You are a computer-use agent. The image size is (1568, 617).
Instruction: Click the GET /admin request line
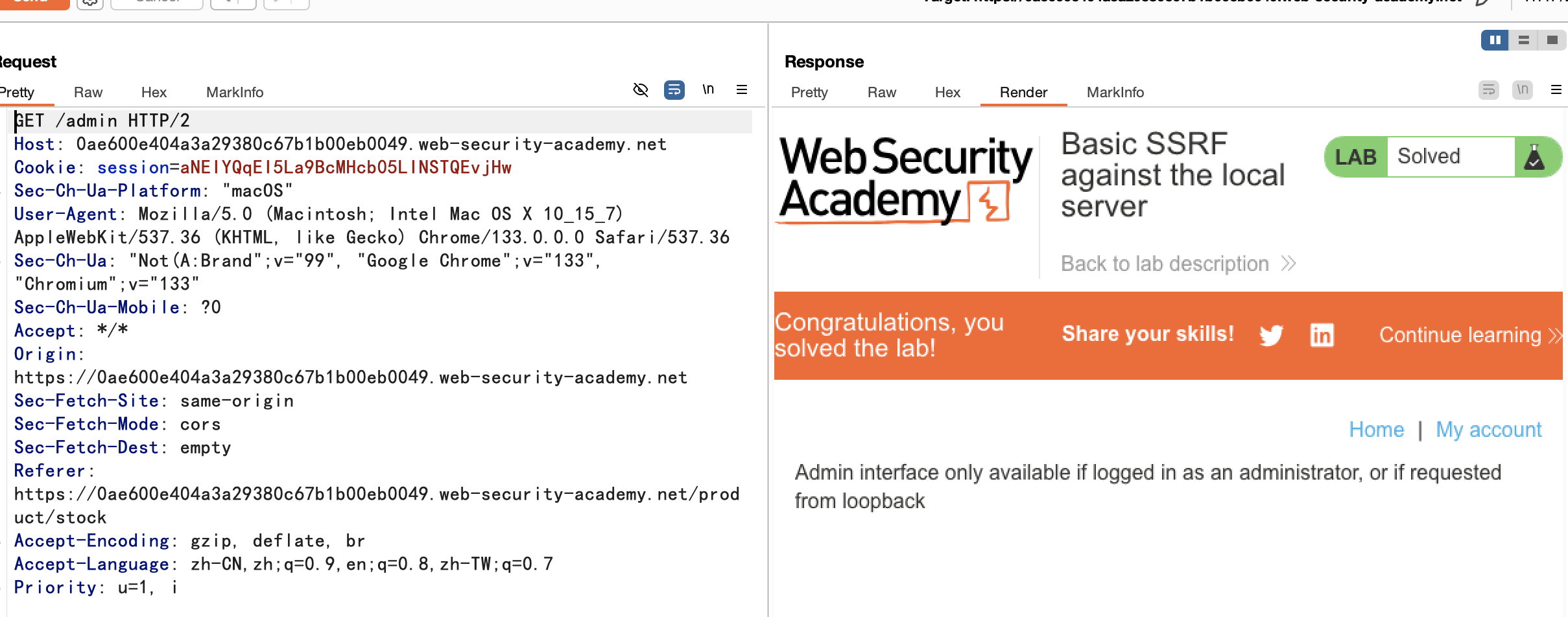pyautogui.click(x=102, y=121)
